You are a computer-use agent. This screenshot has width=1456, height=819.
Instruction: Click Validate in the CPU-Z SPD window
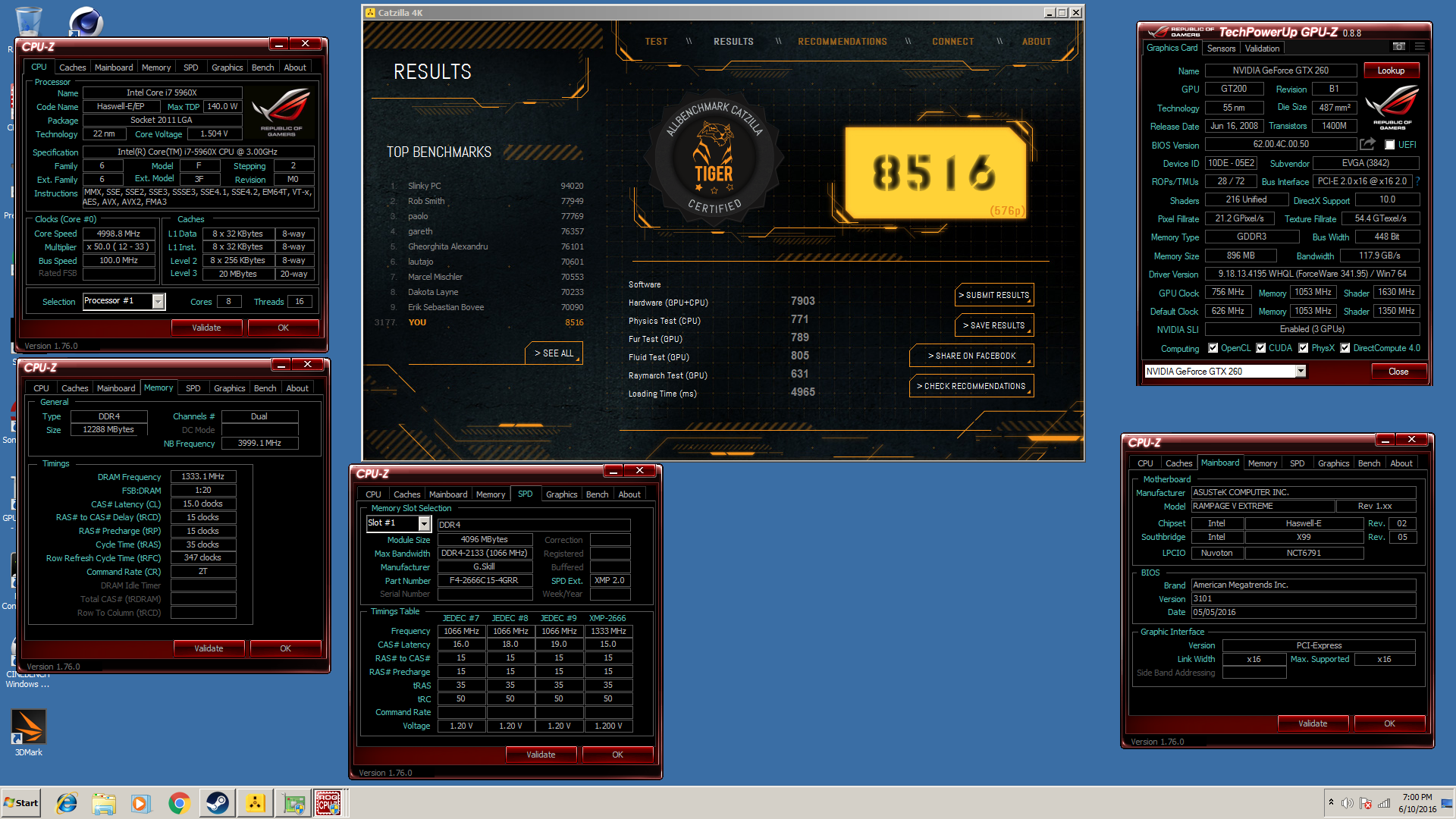click(x=541, y=755)
